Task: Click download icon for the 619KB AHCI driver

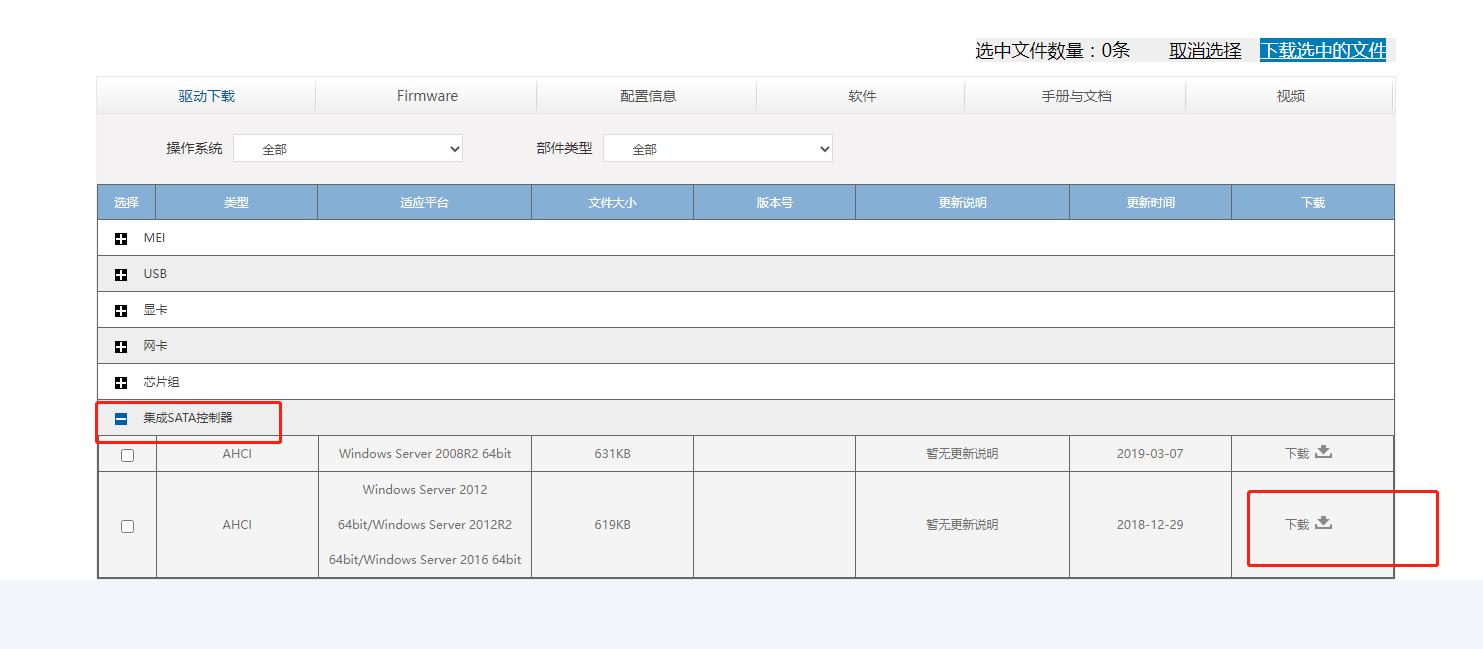Action: point(1323,523)
